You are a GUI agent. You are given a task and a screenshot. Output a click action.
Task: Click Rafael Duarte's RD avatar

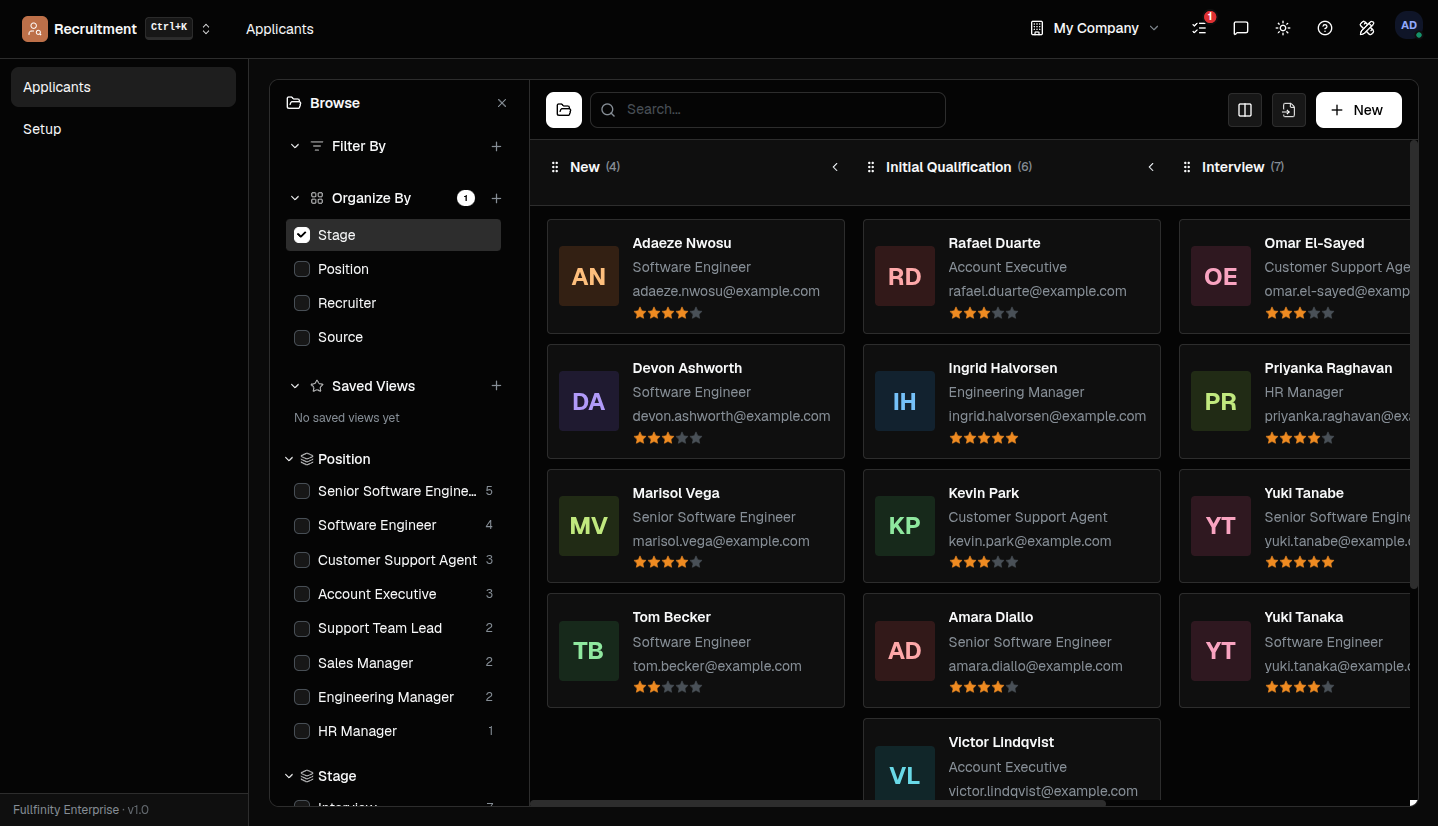click(x=905, y=276)
